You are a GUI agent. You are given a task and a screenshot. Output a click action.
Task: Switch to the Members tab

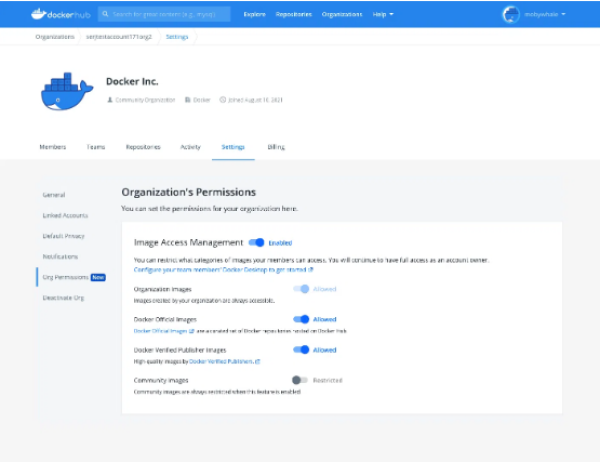(52, 147)
